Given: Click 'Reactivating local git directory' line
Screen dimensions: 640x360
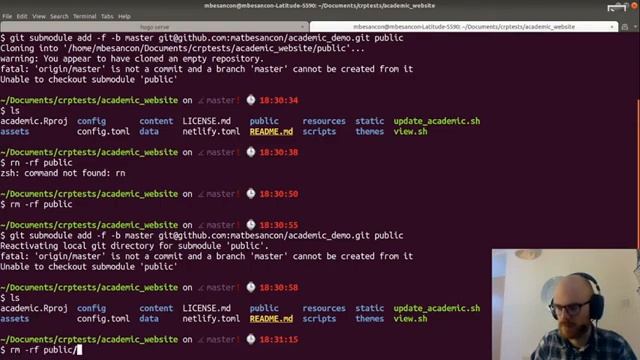Looking at the screenshot, I should click(x=134, y=246).
